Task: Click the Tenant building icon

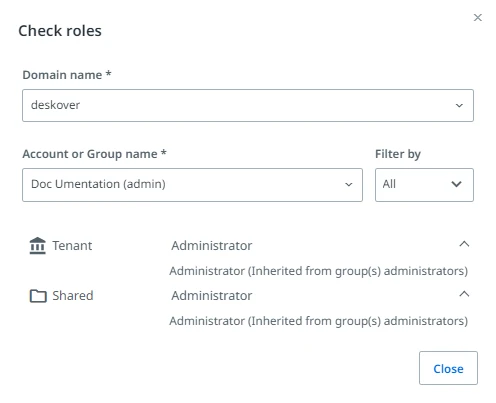Action: 38,246
